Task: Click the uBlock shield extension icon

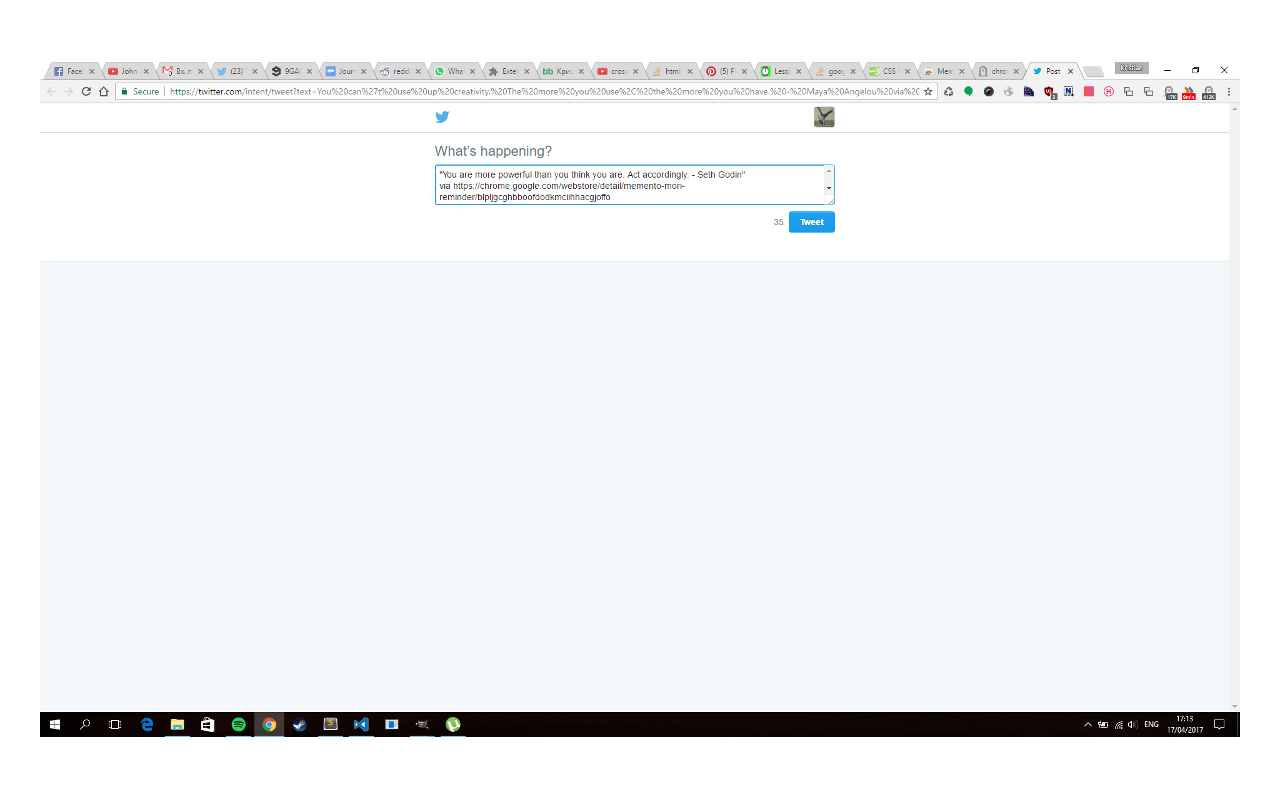Action: 1049,92
